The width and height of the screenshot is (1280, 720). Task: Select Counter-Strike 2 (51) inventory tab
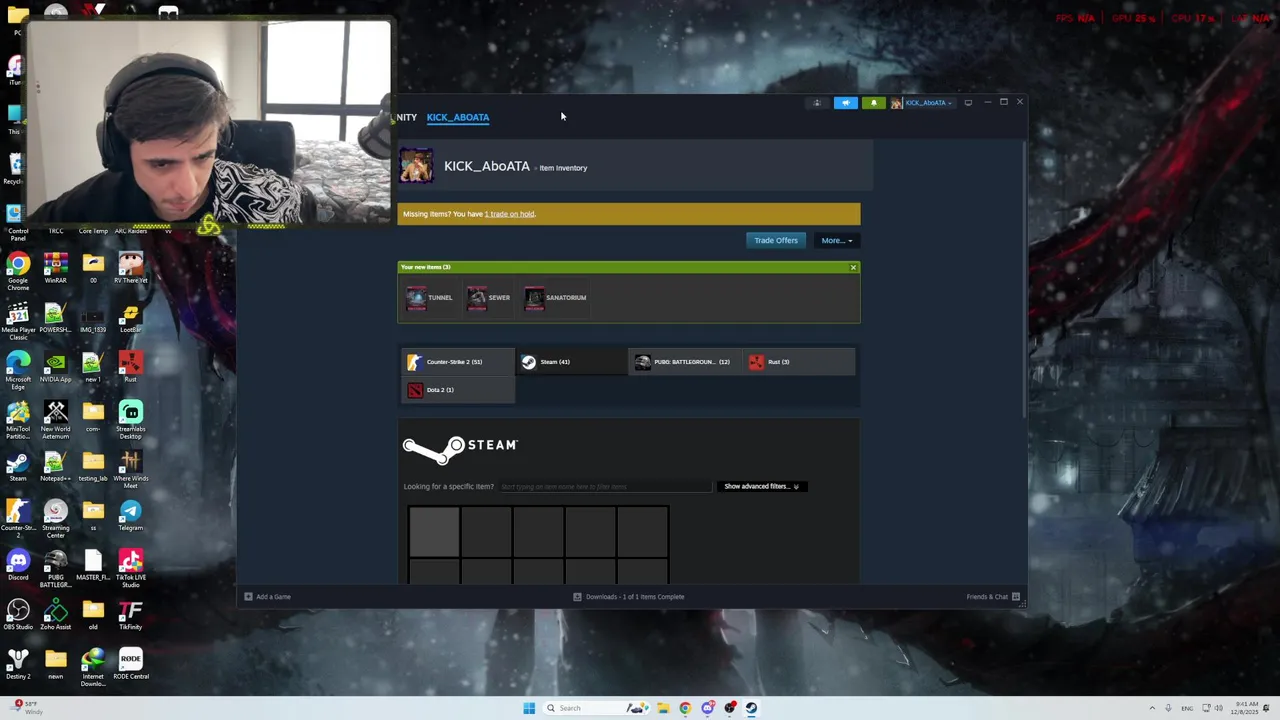tap(458, 362)
